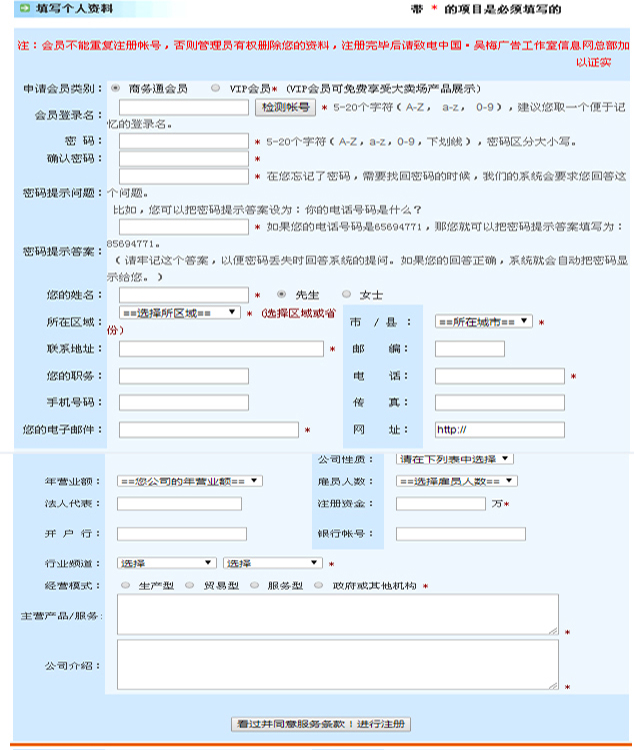Click into the 密码 input field
Viewport: 634px width, 750px height.
coord(184,141)
